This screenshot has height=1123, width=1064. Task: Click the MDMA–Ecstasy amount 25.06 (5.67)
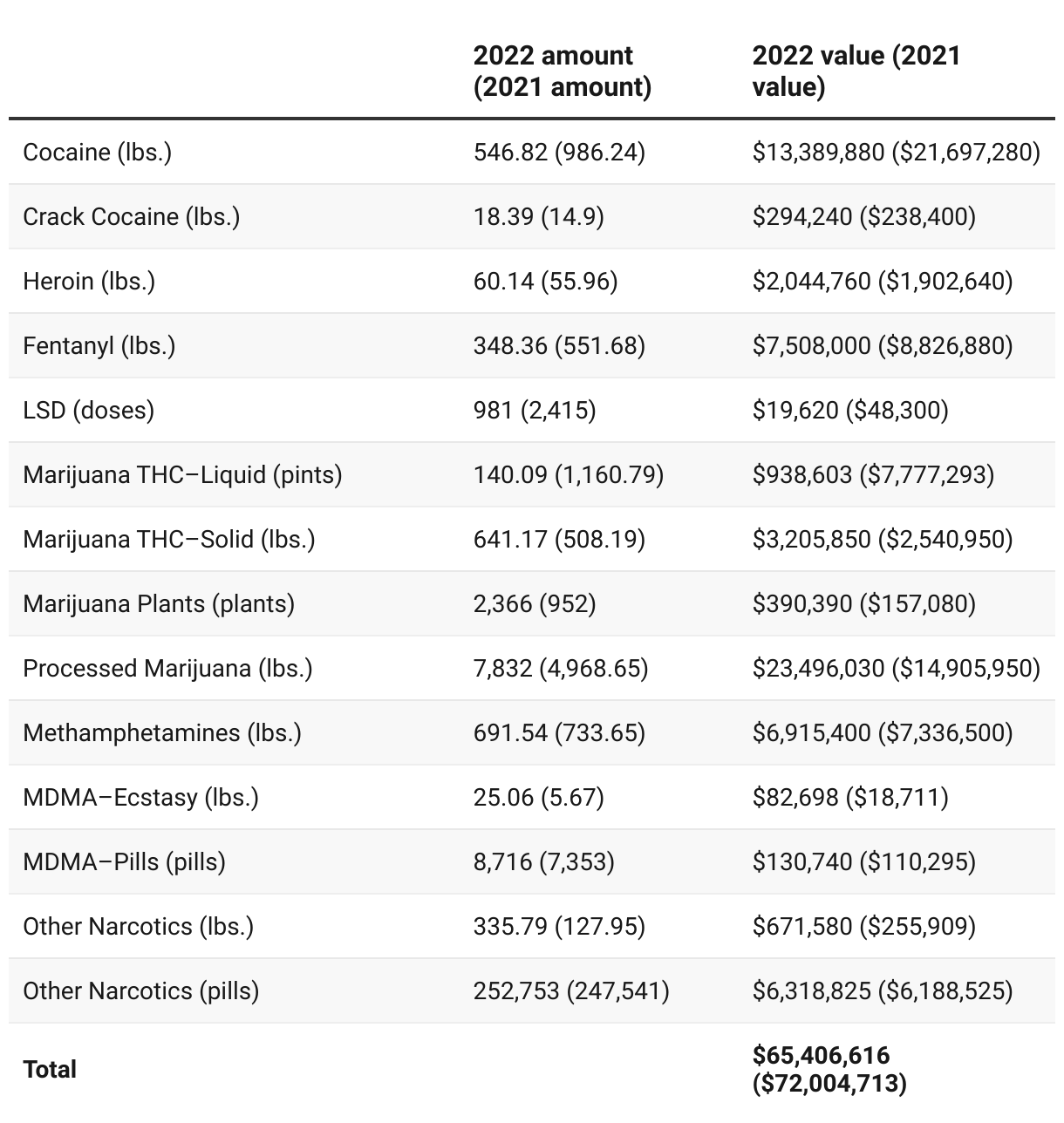538,797
